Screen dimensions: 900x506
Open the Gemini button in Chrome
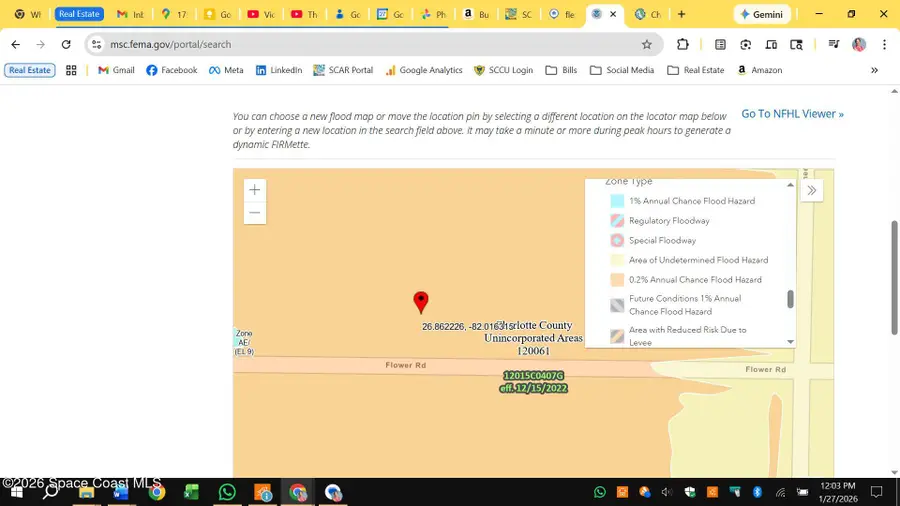(762, 14)
